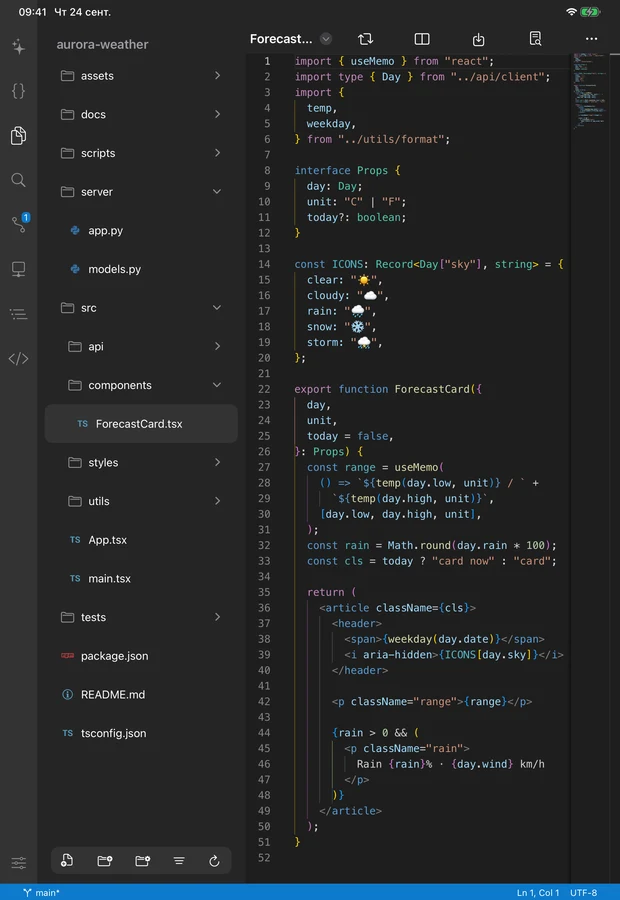Switch to the file explorer icon
This screenshot has height=900, width=620.
[x=18, y=135]
